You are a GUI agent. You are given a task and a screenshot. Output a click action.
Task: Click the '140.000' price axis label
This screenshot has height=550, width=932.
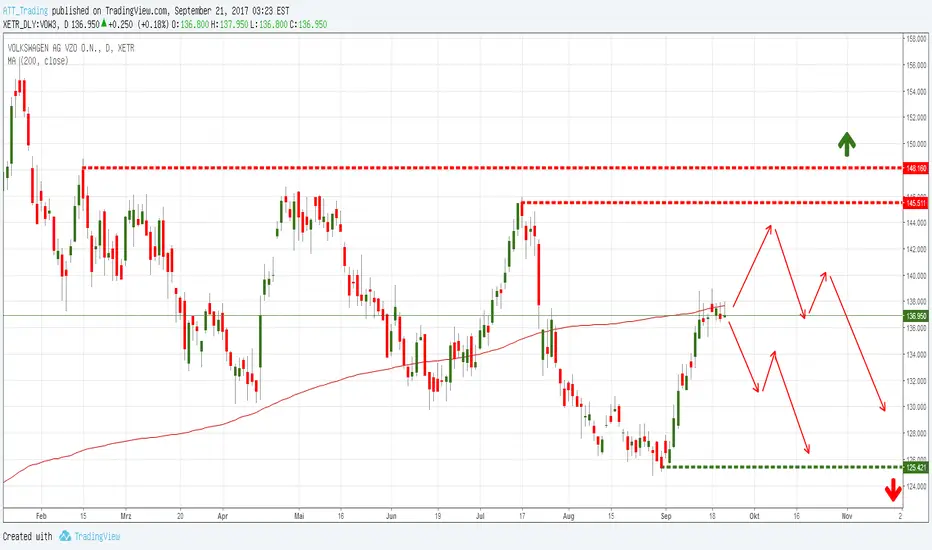[x=916, y=276]
